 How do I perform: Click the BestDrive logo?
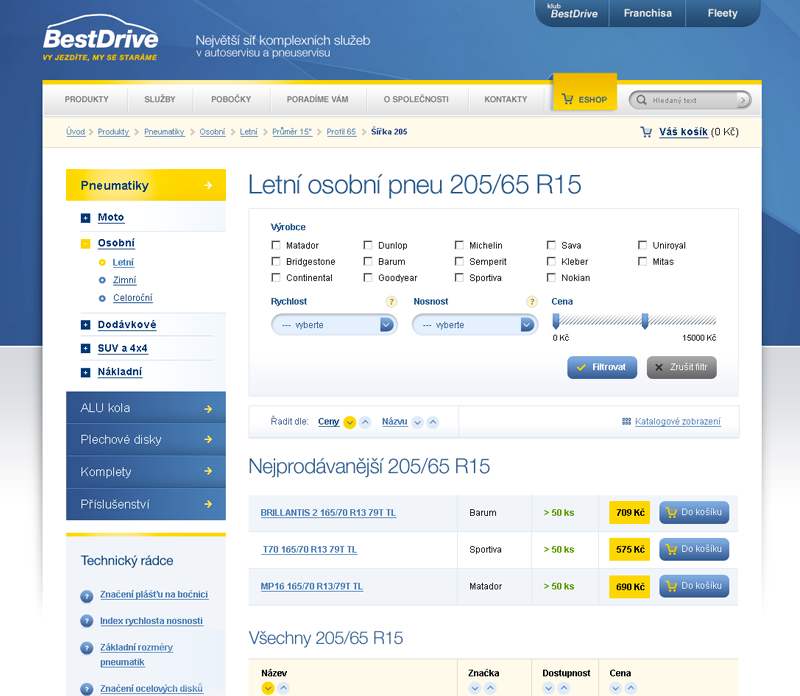[x=101, y=38]
